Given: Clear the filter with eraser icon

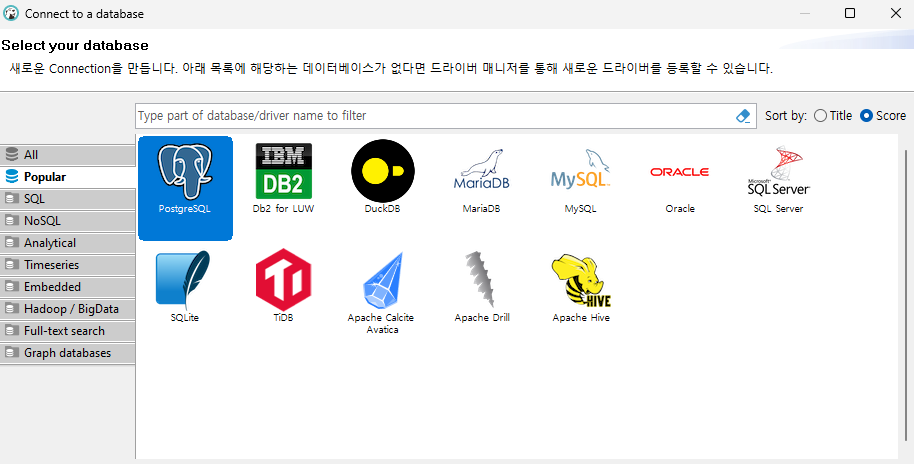Looking at the screenshot, I should 743,116.
